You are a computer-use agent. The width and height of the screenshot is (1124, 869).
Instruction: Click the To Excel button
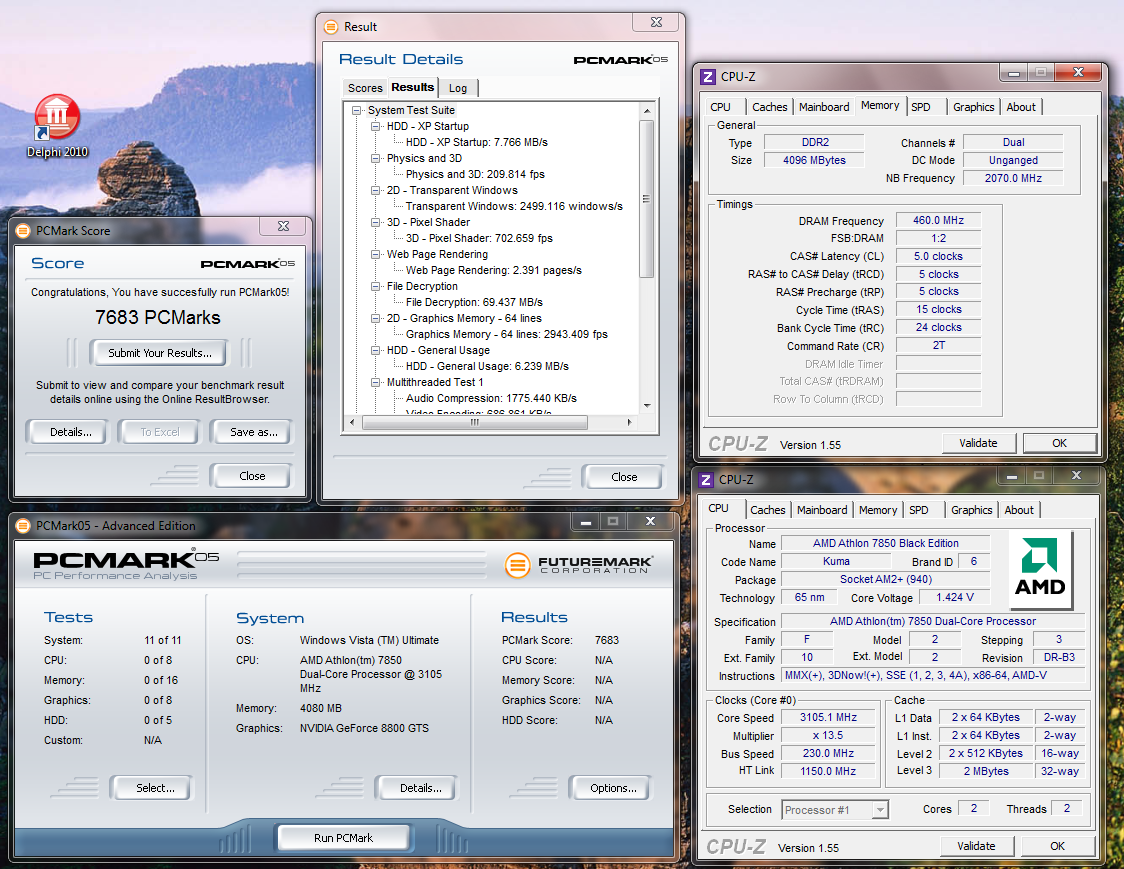pyautogui.click(x=160, y=432)
